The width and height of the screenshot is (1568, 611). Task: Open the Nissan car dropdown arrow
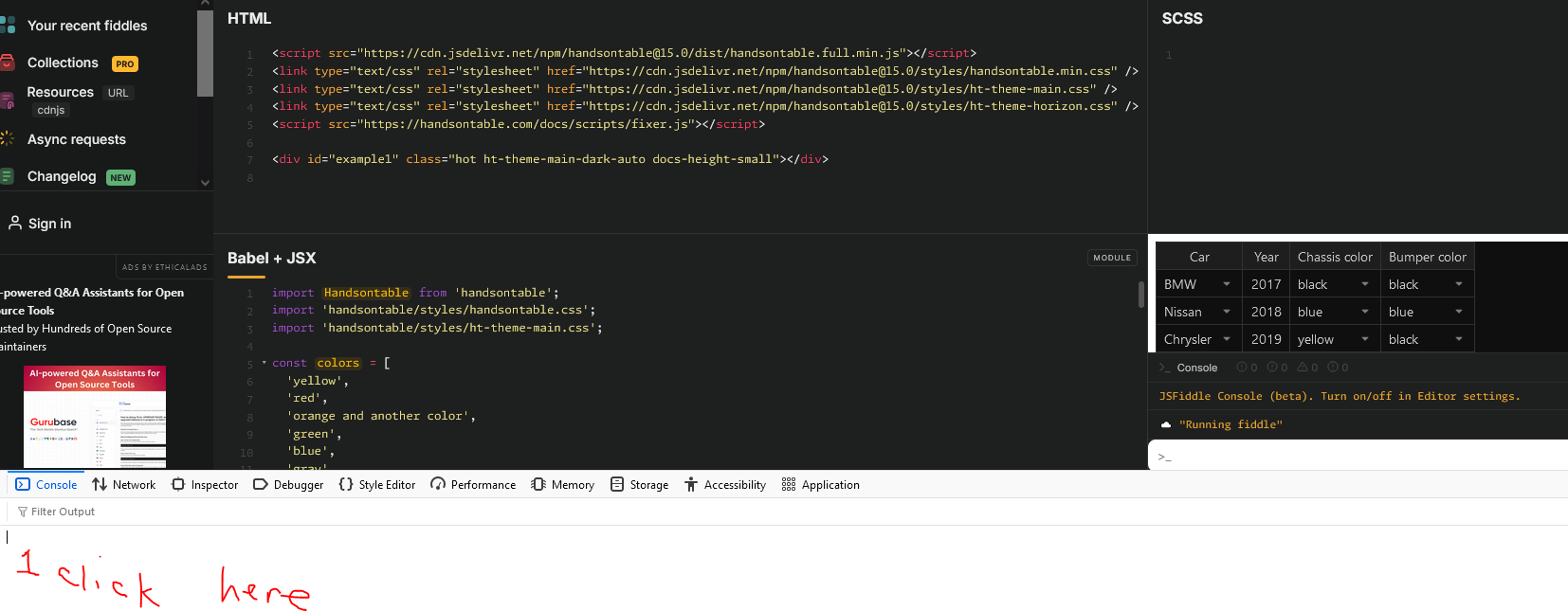(1227, 312)
